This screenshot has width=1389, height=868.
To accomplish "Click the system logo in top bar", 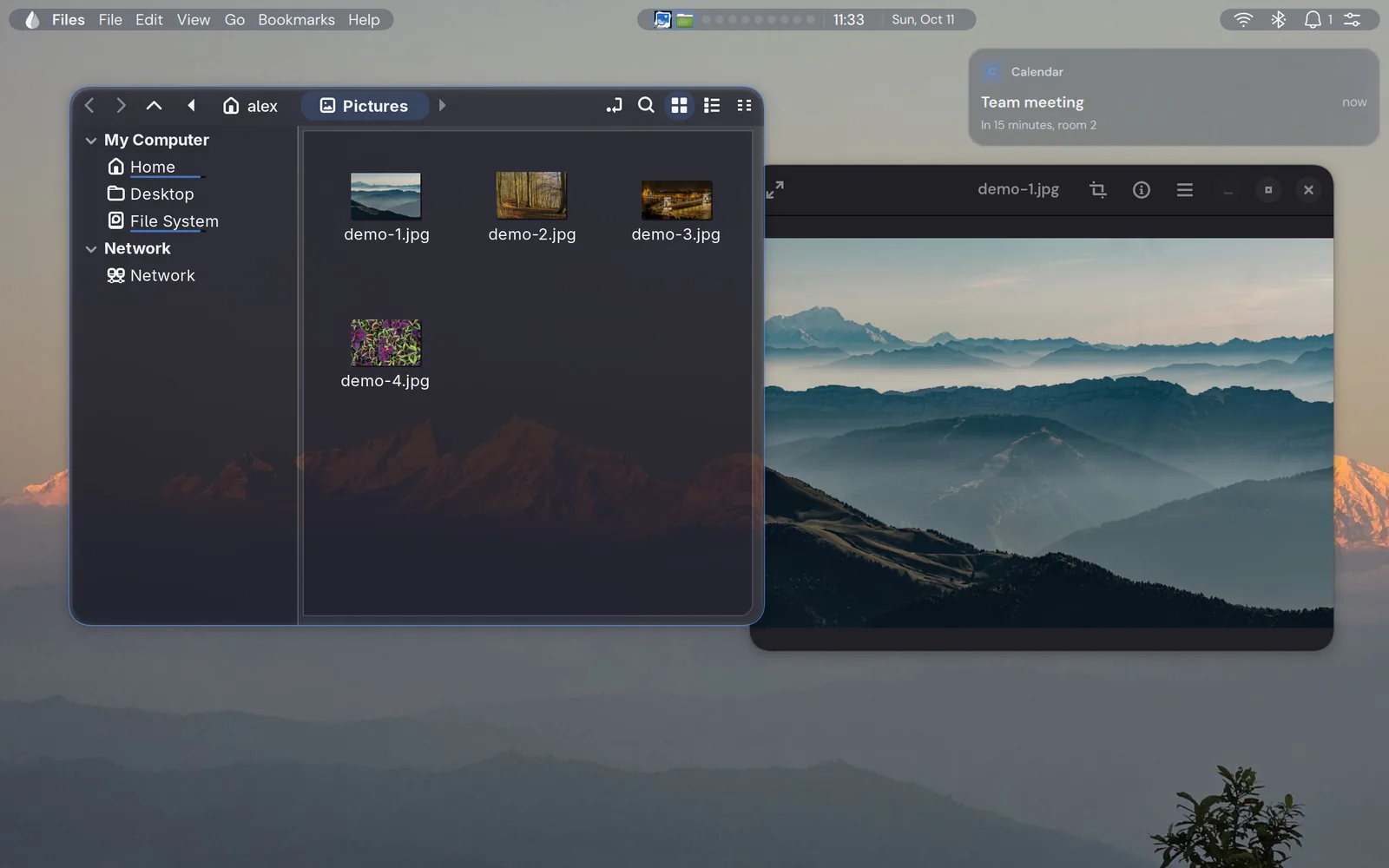I will (31, 20).
